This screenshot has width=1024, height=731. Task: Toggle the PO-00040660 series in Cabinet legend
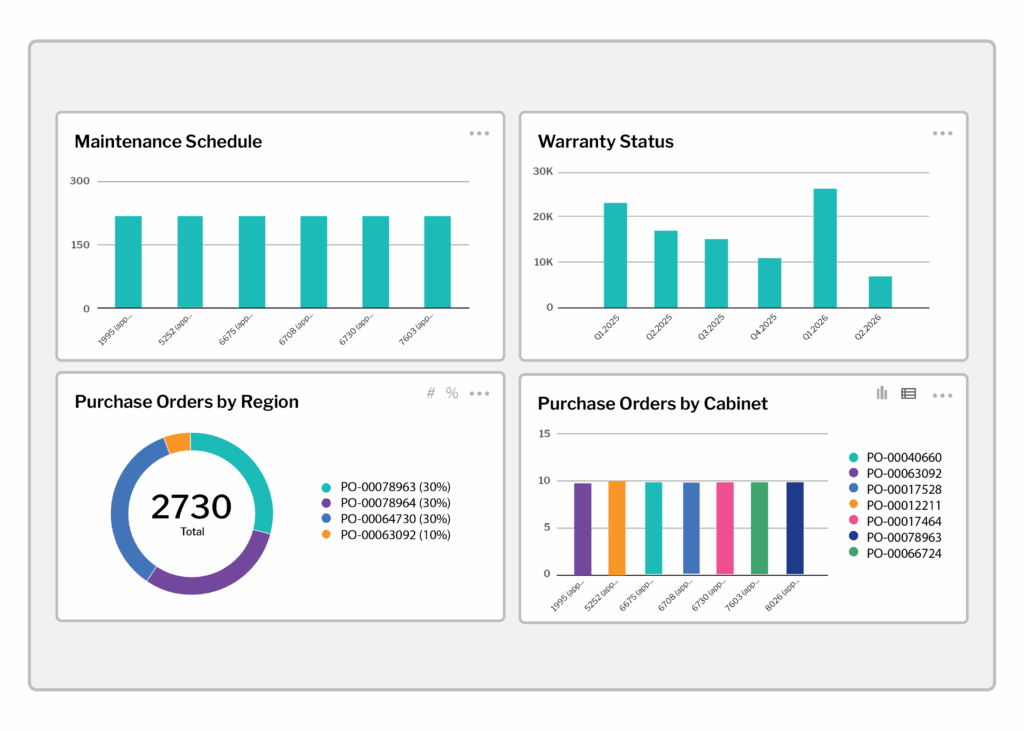tap(906, 455)
